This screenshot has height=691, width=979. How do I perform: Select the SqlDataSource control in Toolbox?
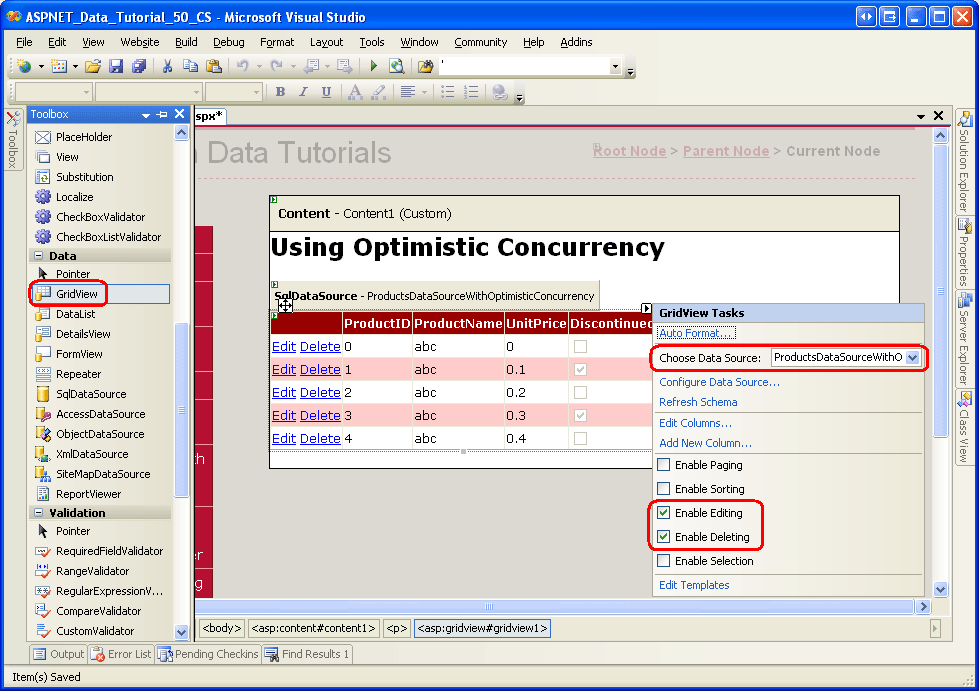point(90,394)
